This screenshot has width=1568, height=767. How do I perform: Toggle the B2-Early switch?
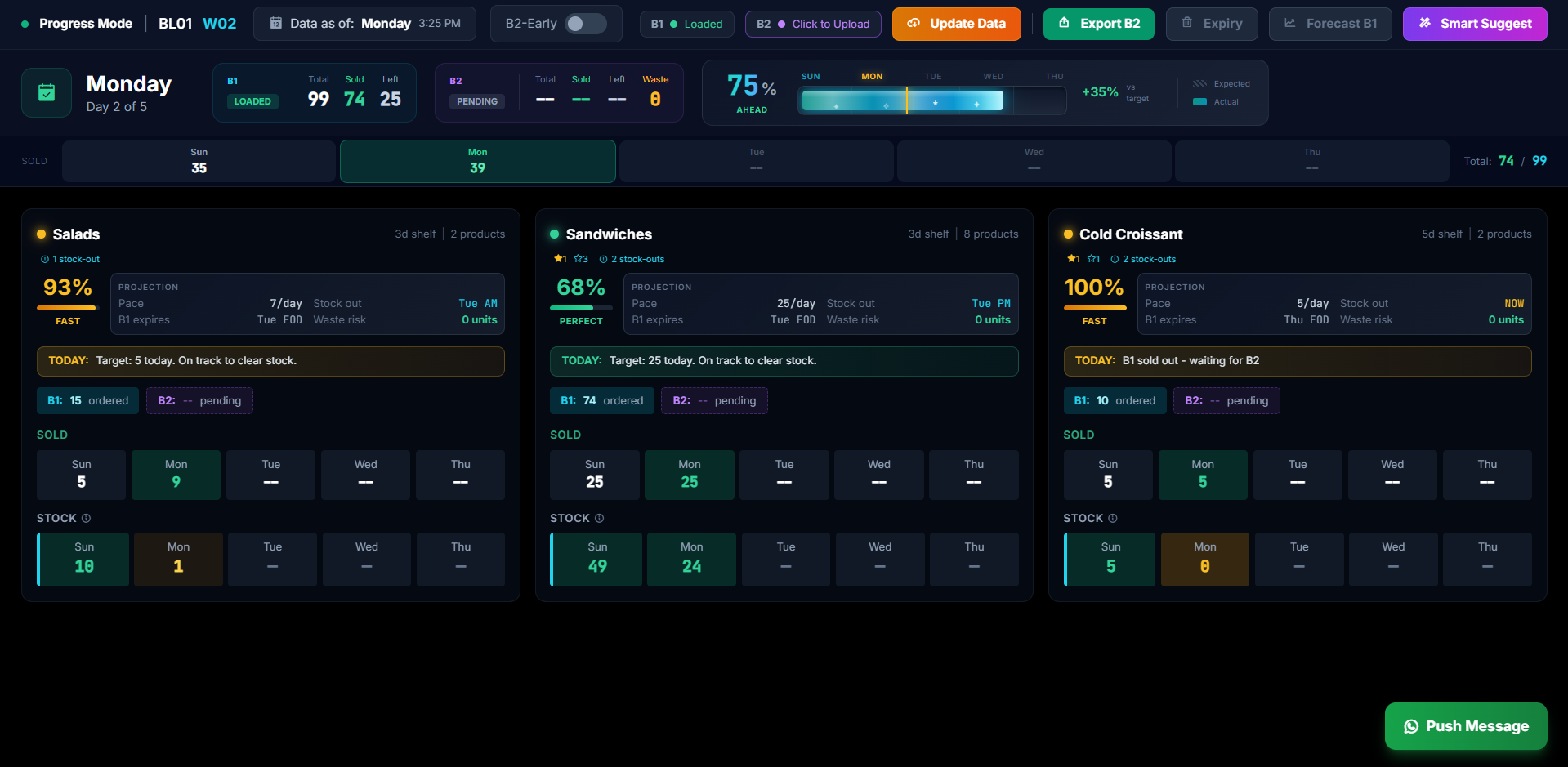(x=586, y=24)
